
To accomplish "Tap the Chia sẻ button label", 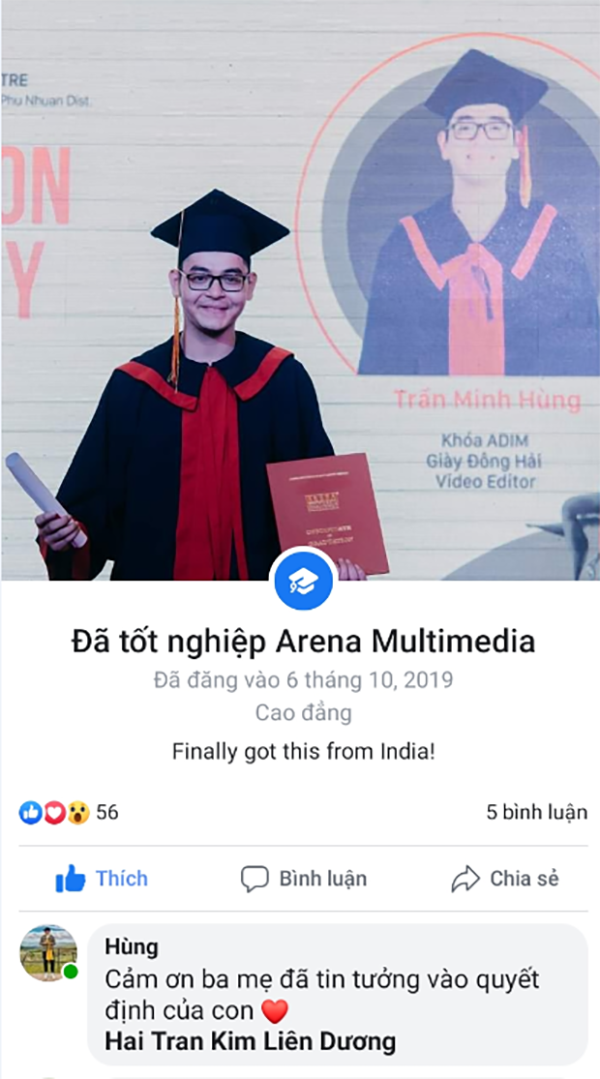I will click(x=524, y=879).
